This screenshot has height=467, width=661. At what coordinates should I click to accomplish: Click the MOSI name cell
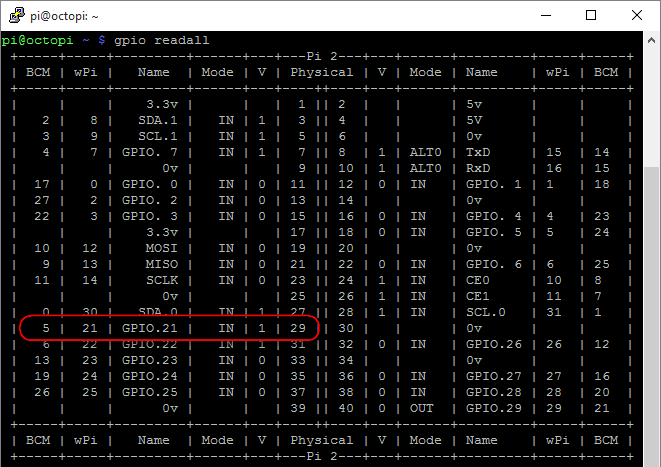coord(161,248)
